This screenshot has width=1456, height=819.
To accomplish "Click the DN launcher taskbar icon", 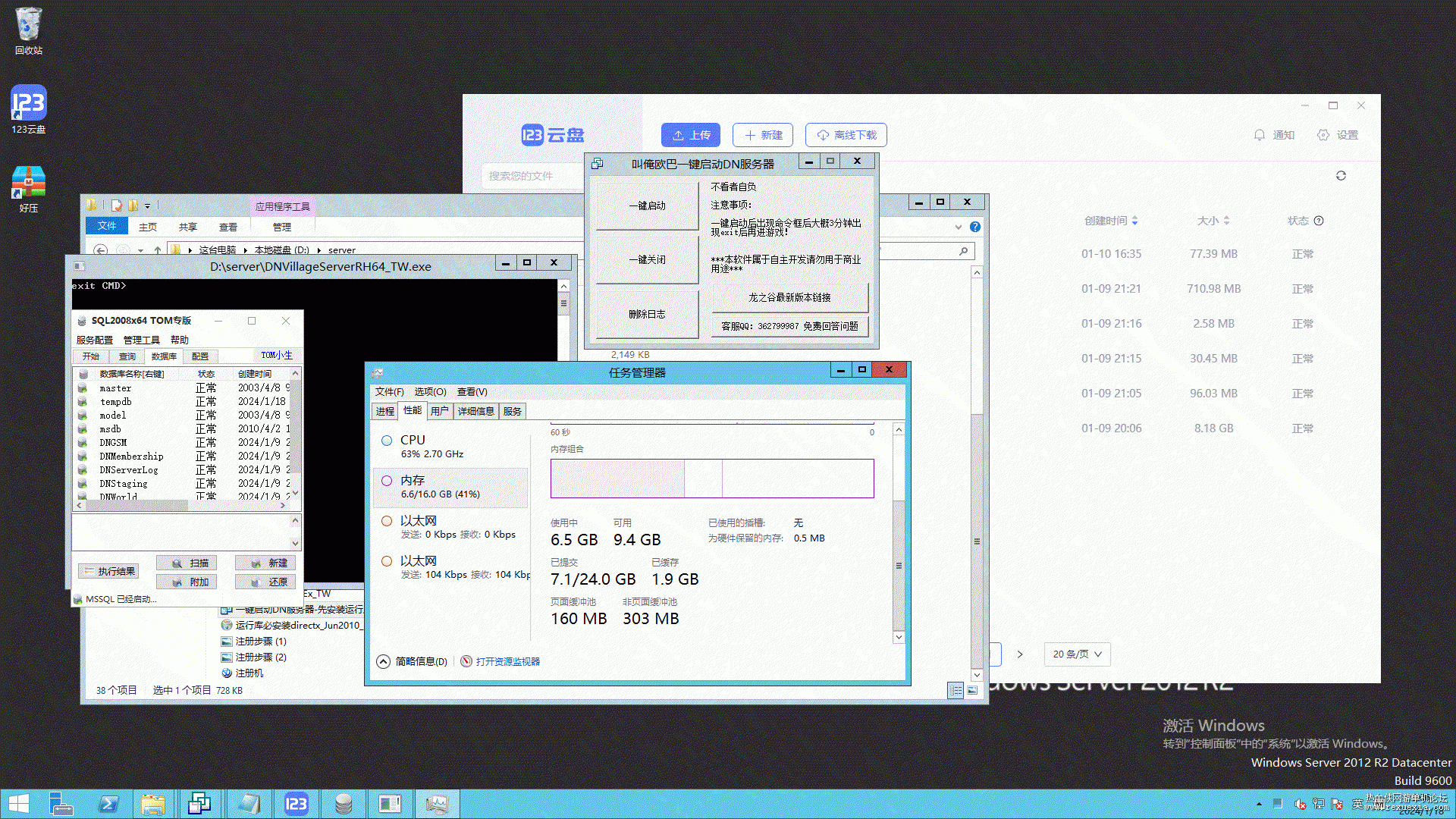I will pos(200,804).
